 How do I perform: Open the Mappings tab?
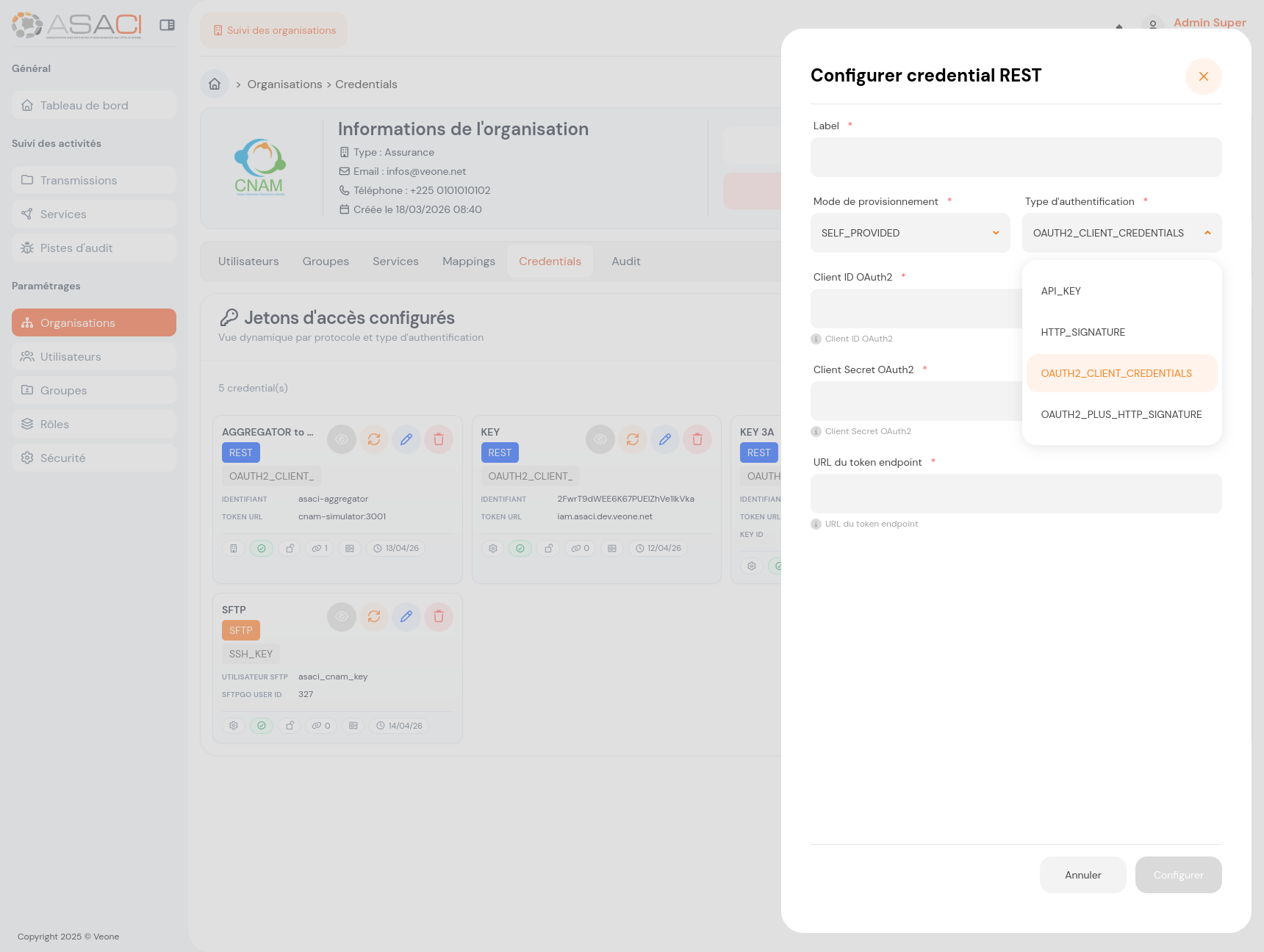(x=468, y=261)
